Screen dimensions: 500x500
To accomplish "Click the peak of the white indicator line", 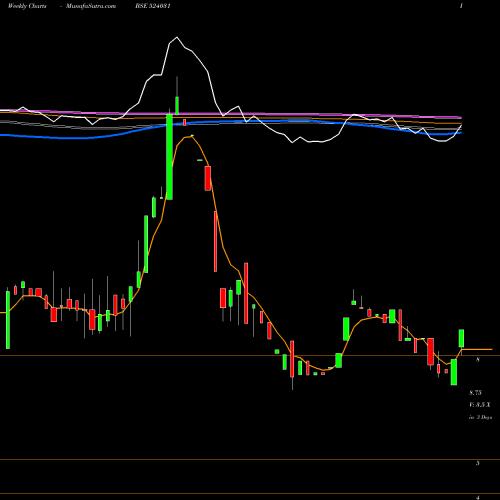I will 177,37.
